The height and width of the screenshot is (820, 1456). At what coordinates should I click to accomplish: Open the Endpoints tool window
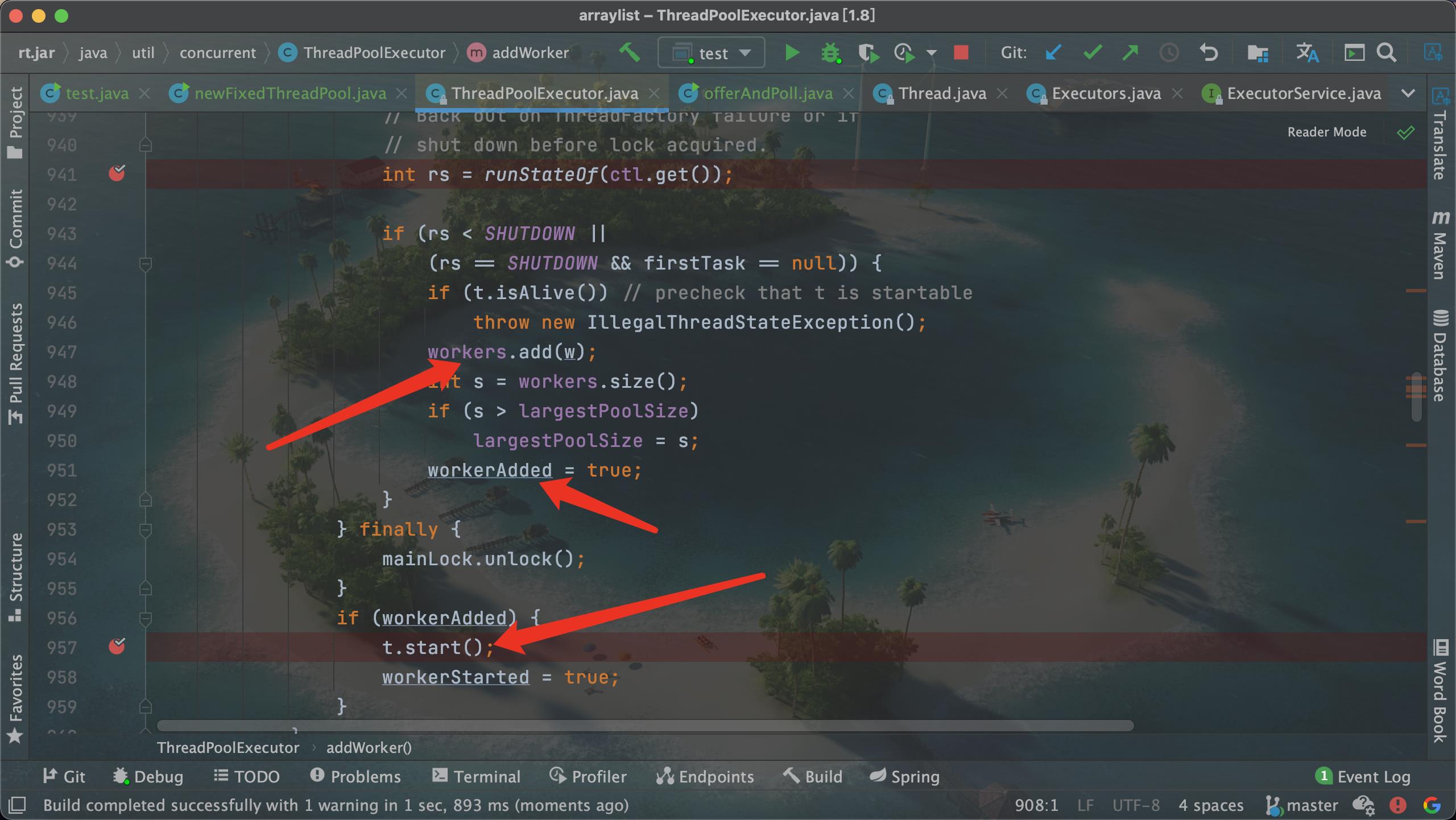click(705, 776)
